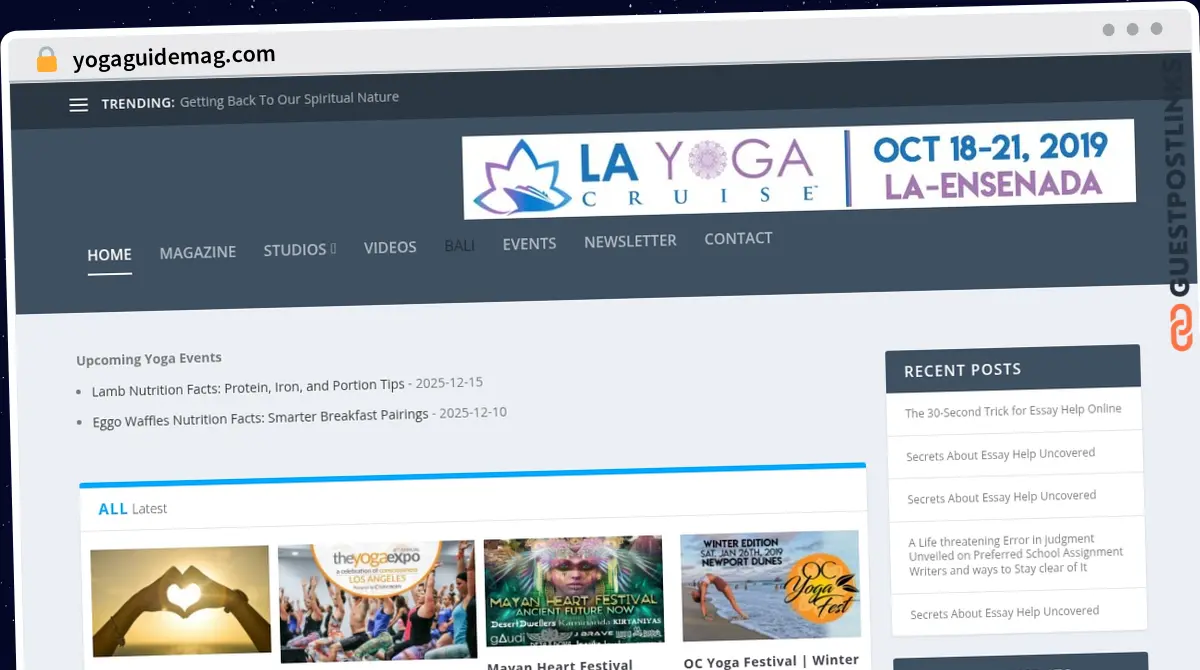The image size is (1200, 670).
Task: Open the NEWSLETTER menu item
Action: tap(630, 241)
